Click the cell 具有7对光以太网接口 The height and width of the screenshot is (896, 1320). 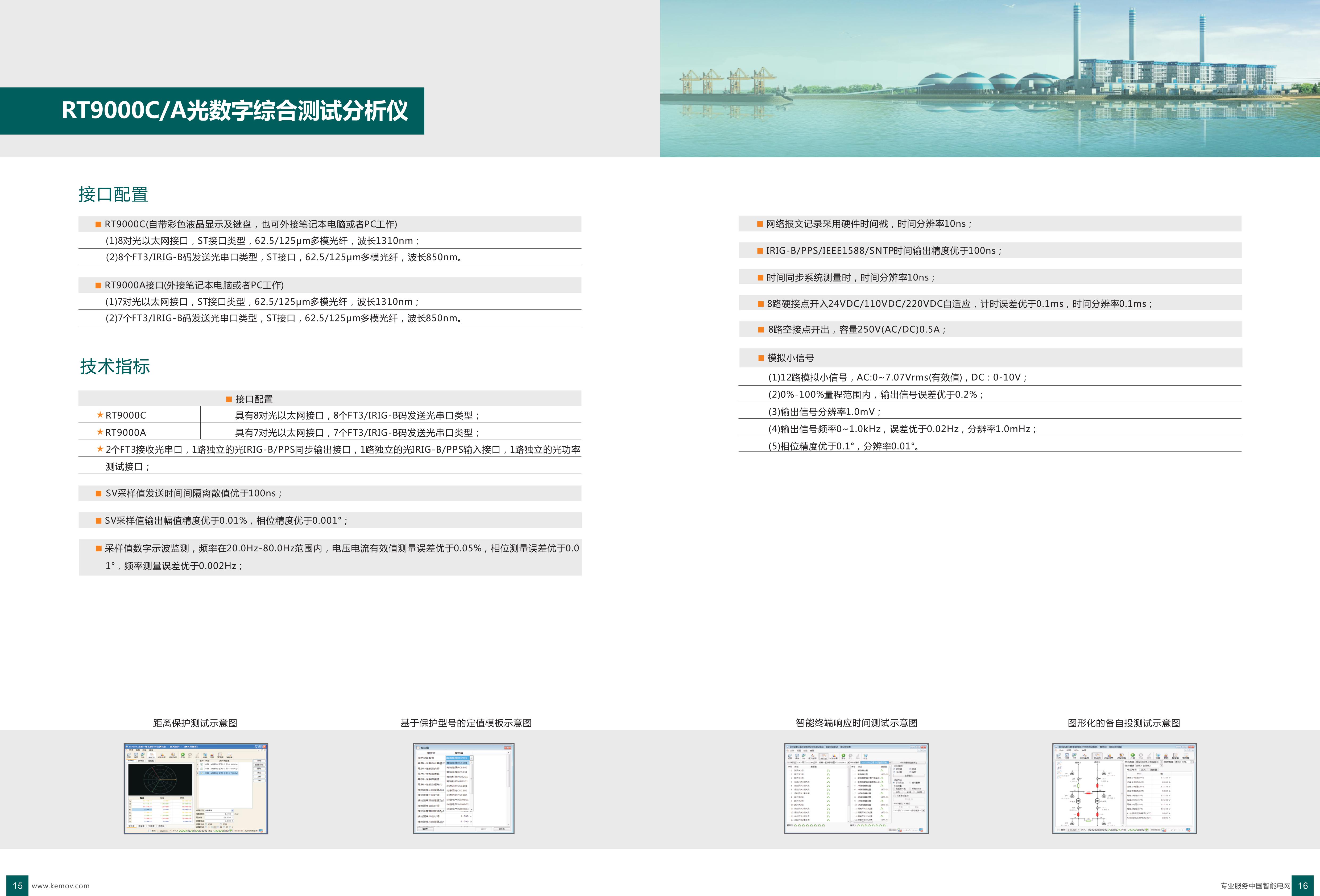357,433
